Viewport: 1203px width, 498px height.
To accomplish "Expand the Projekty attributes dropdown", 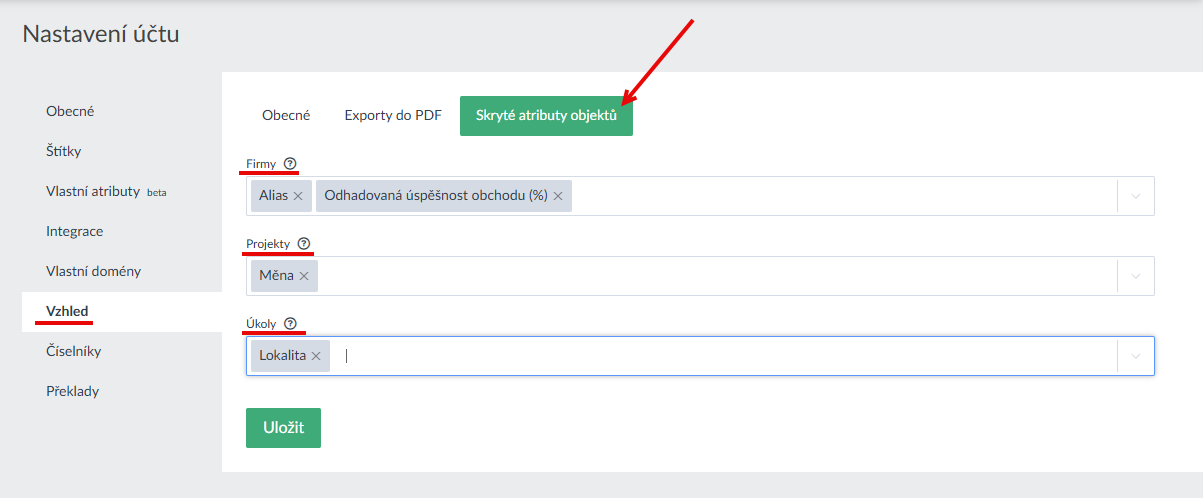I will coord(1135,276).
